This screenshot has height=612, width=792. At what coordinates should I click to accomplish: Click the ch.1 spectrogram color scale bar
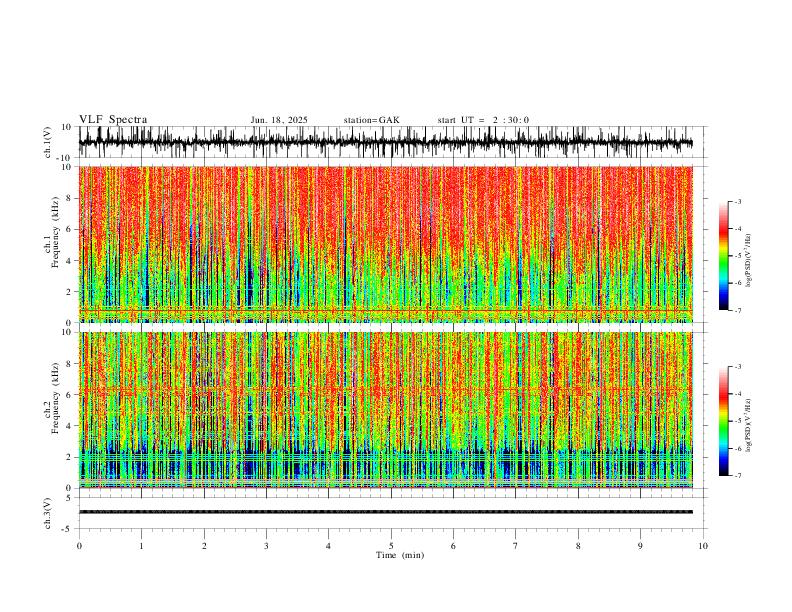(x=723, y=256)
